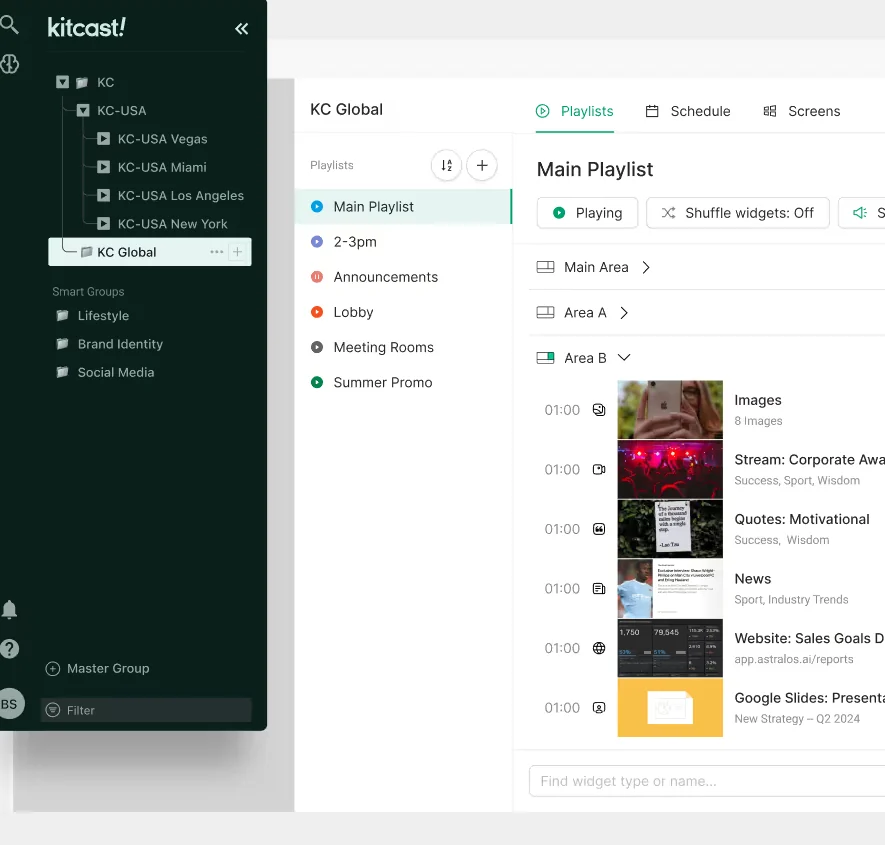Open the News widget thumbnail

[x=670, y=589]
